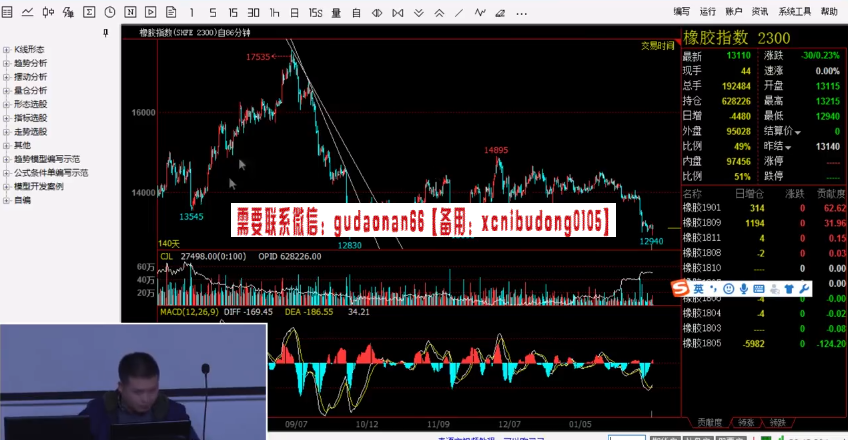Click the sigma (Σ) toolbar icon

coord(89,12)
